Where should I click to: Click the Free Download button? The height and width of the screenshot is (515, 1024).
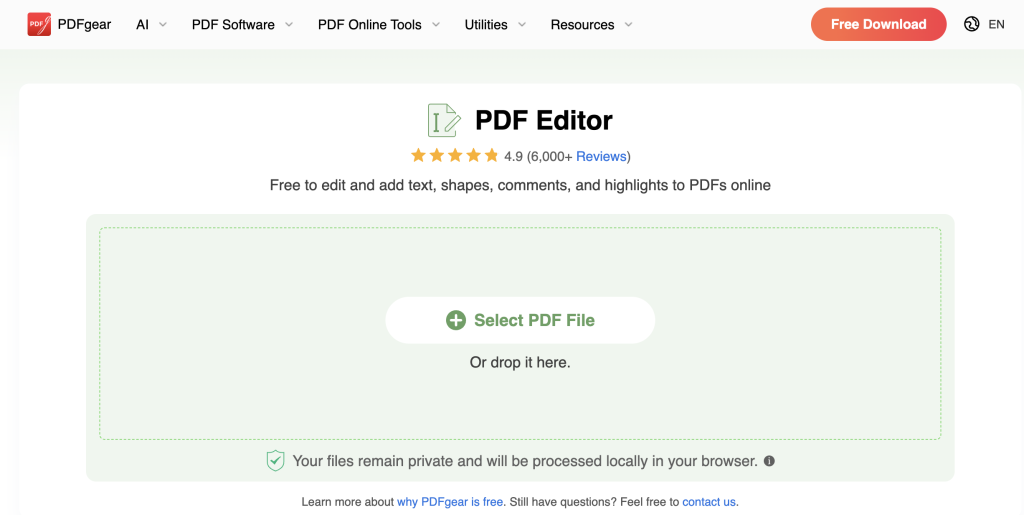878,24
